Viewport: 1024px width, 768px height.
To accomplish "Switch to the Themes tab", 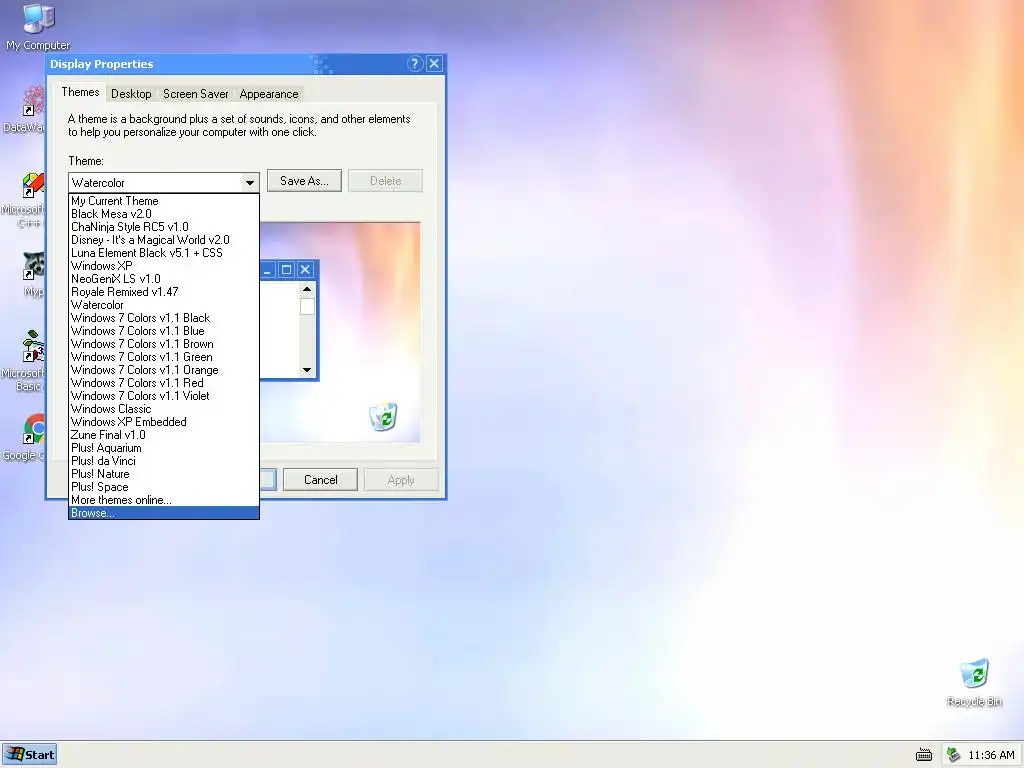I will pyautogui.click(x=80, y=92).
